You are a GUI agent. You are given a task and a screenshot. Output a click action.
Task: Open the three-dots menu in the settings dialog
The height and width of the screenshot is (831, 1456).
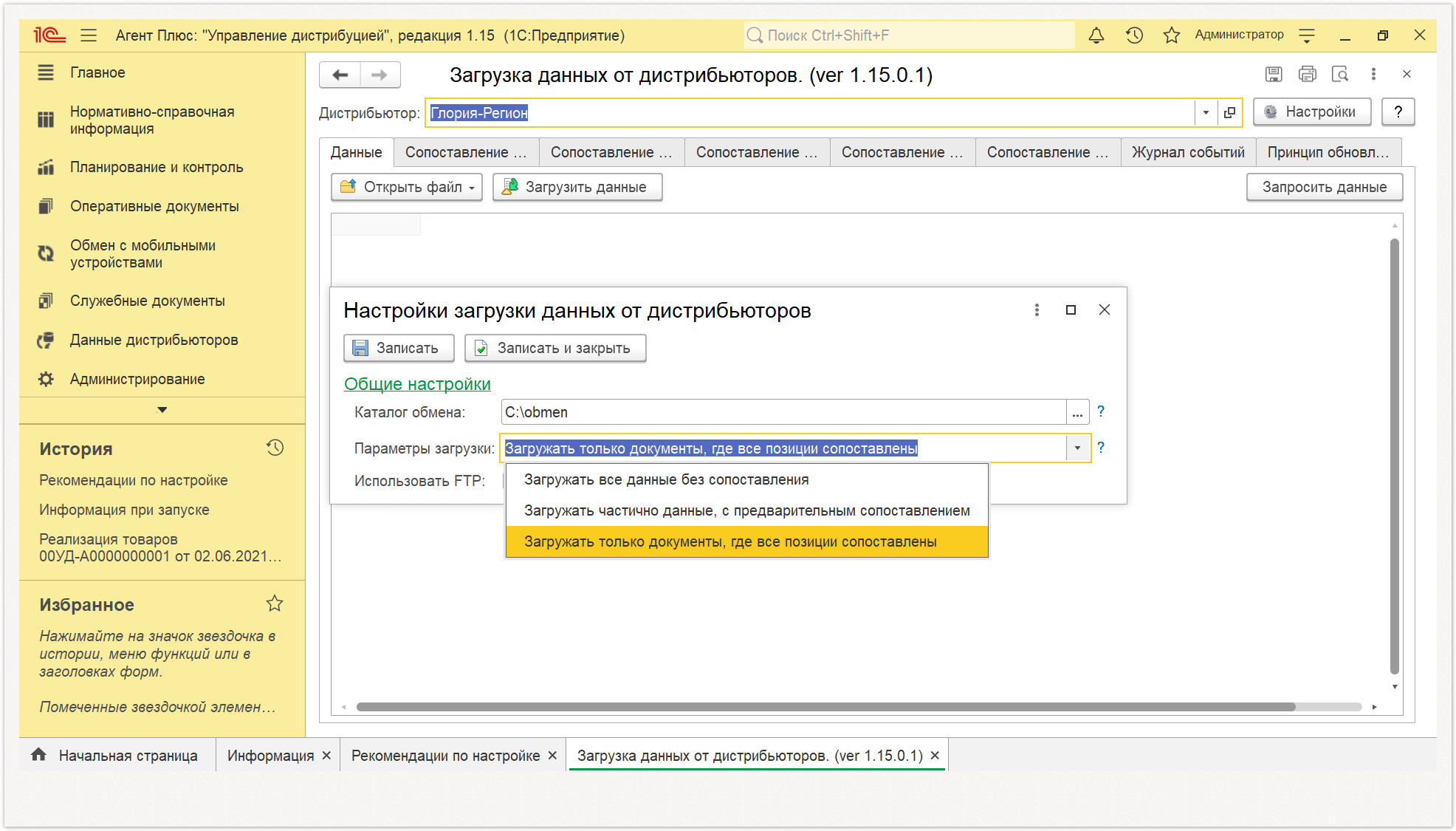(x=1037, y=310)
